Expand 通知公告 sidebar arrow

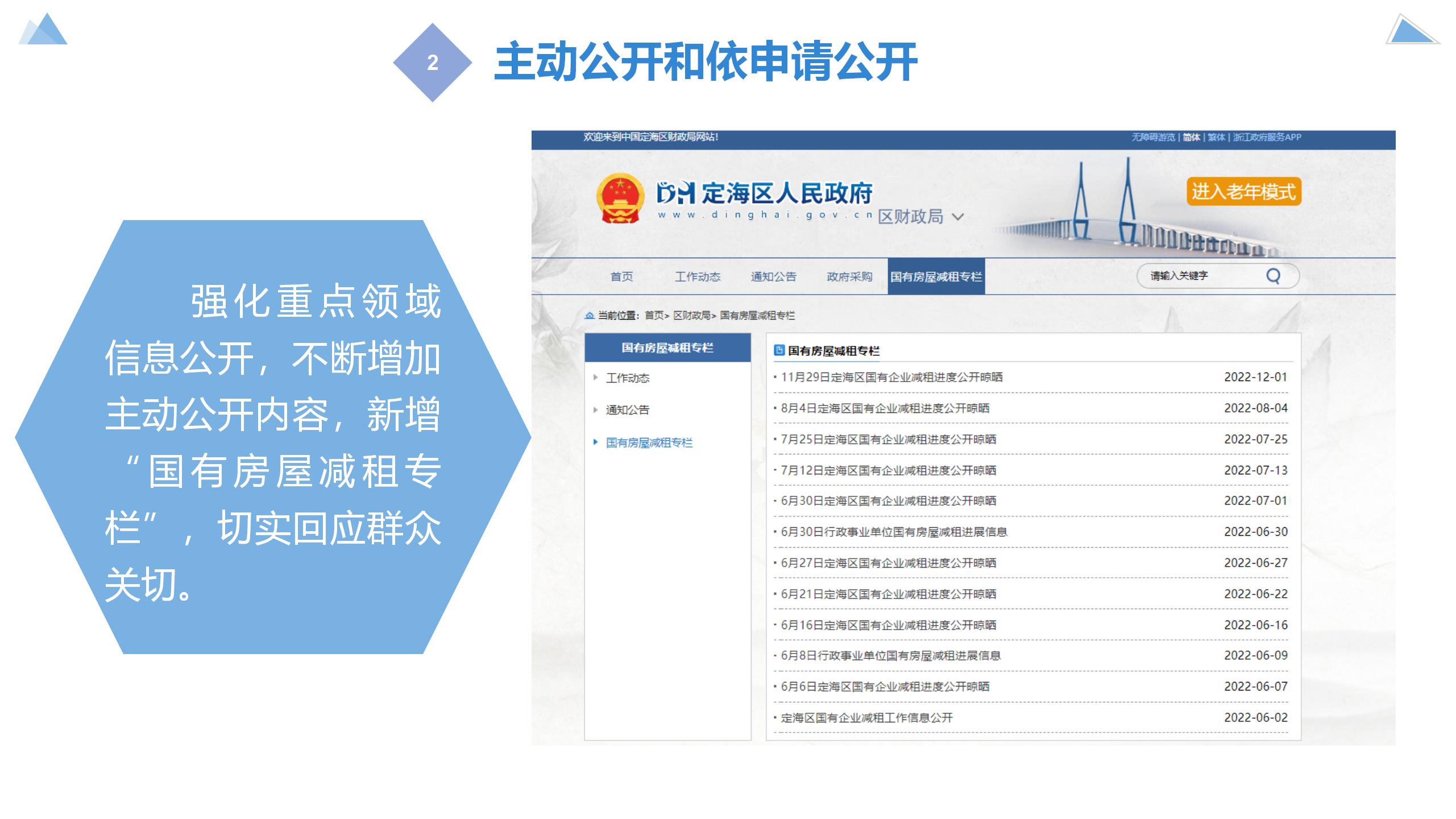click(x=595, y=409)
